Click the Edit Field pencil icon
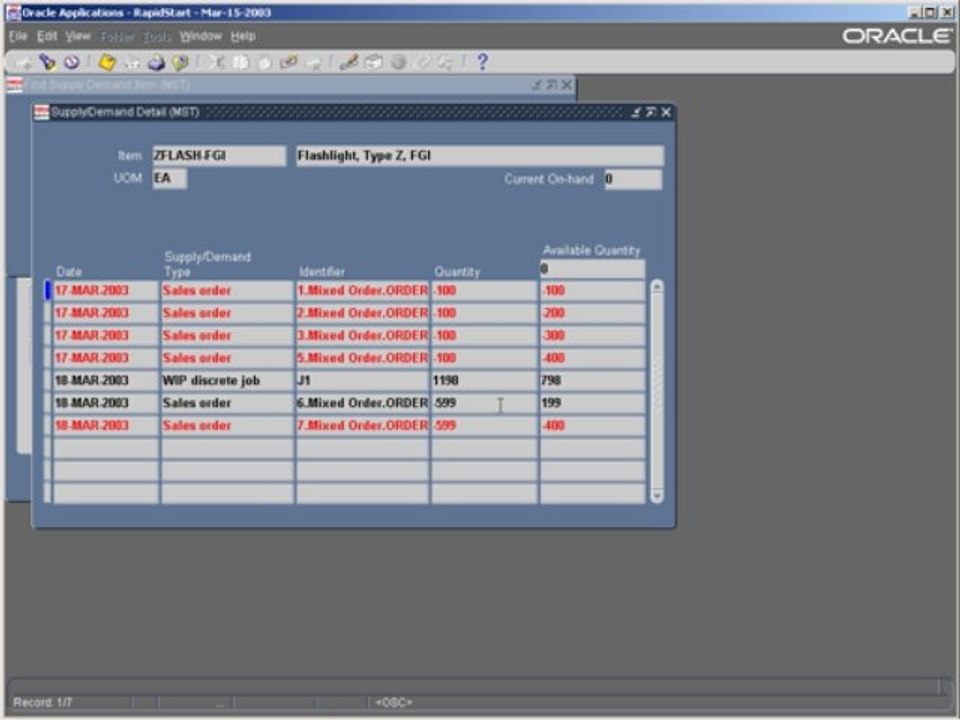The image size is (960, 720). [349, 62]
